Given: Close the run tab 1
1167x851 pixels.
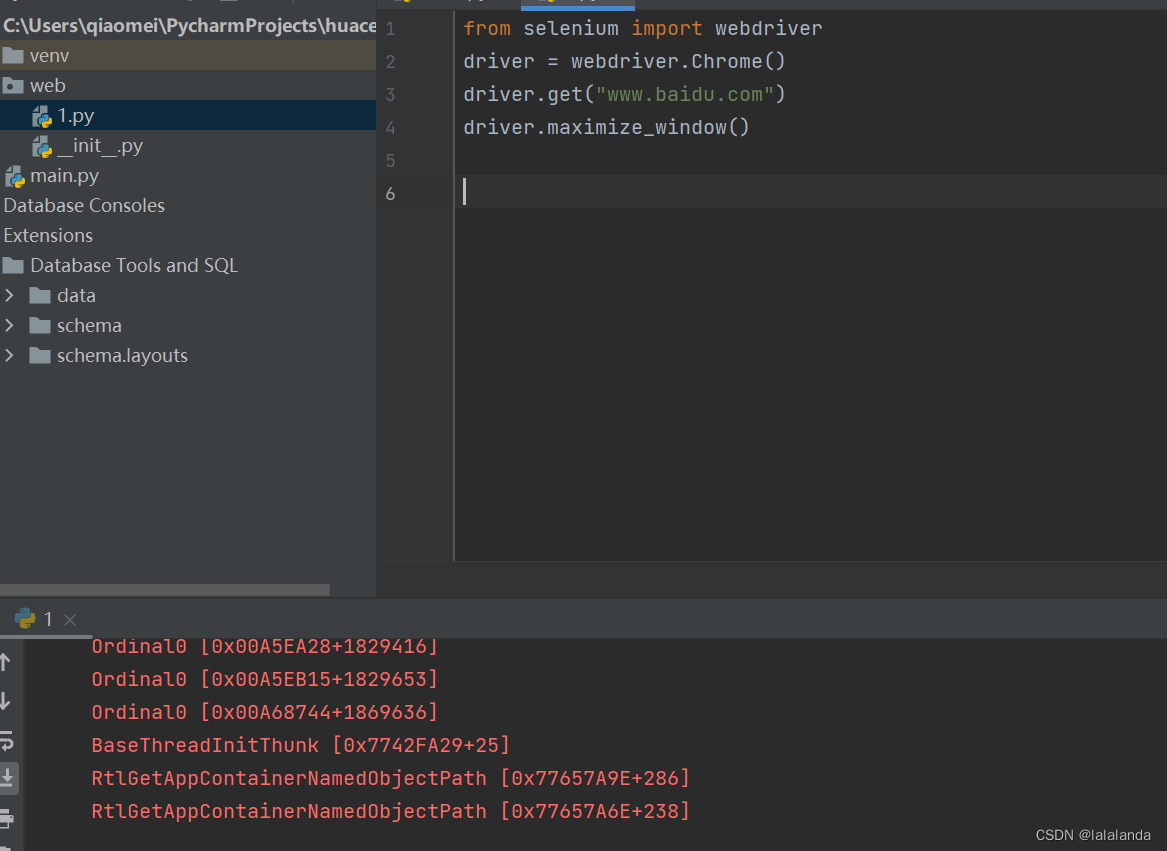Looking at the screenshot, I should pyautogui.click(x=70, y=619).
